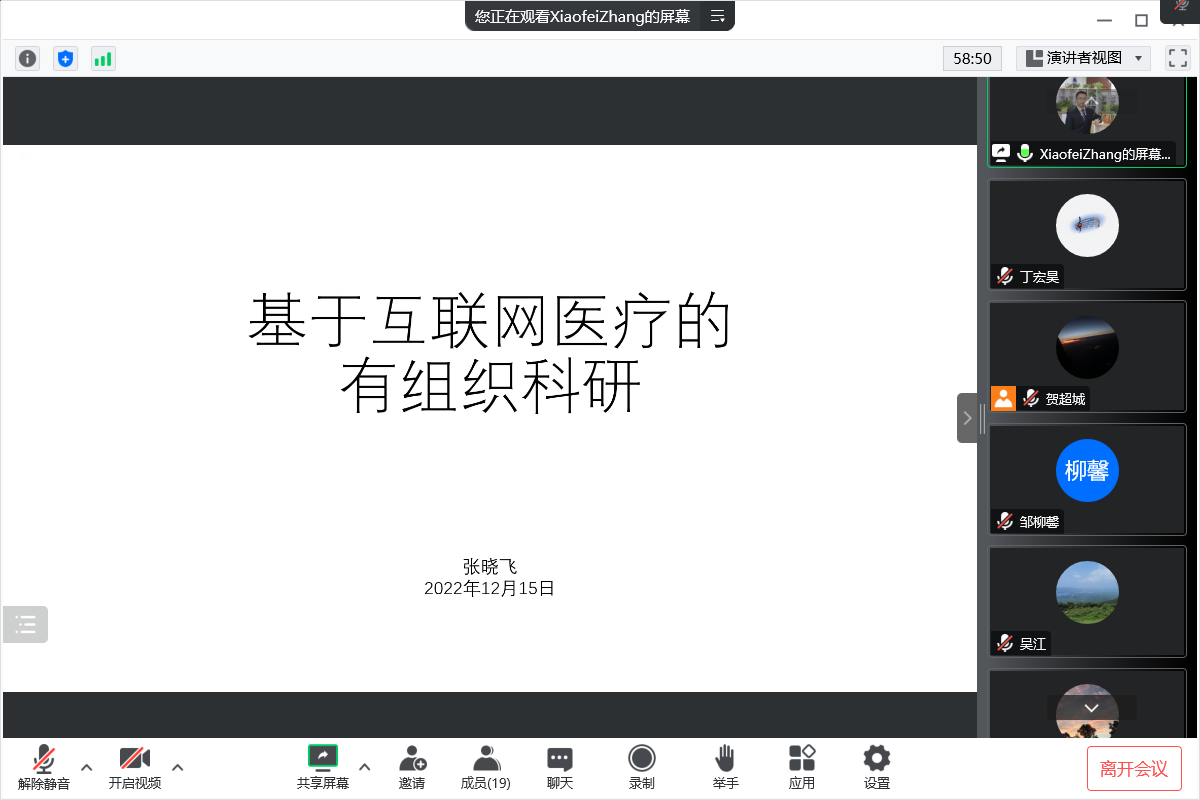Check the green network signal icon
The height and width of the screenshot is (800, 1200).
click(103, 58)
